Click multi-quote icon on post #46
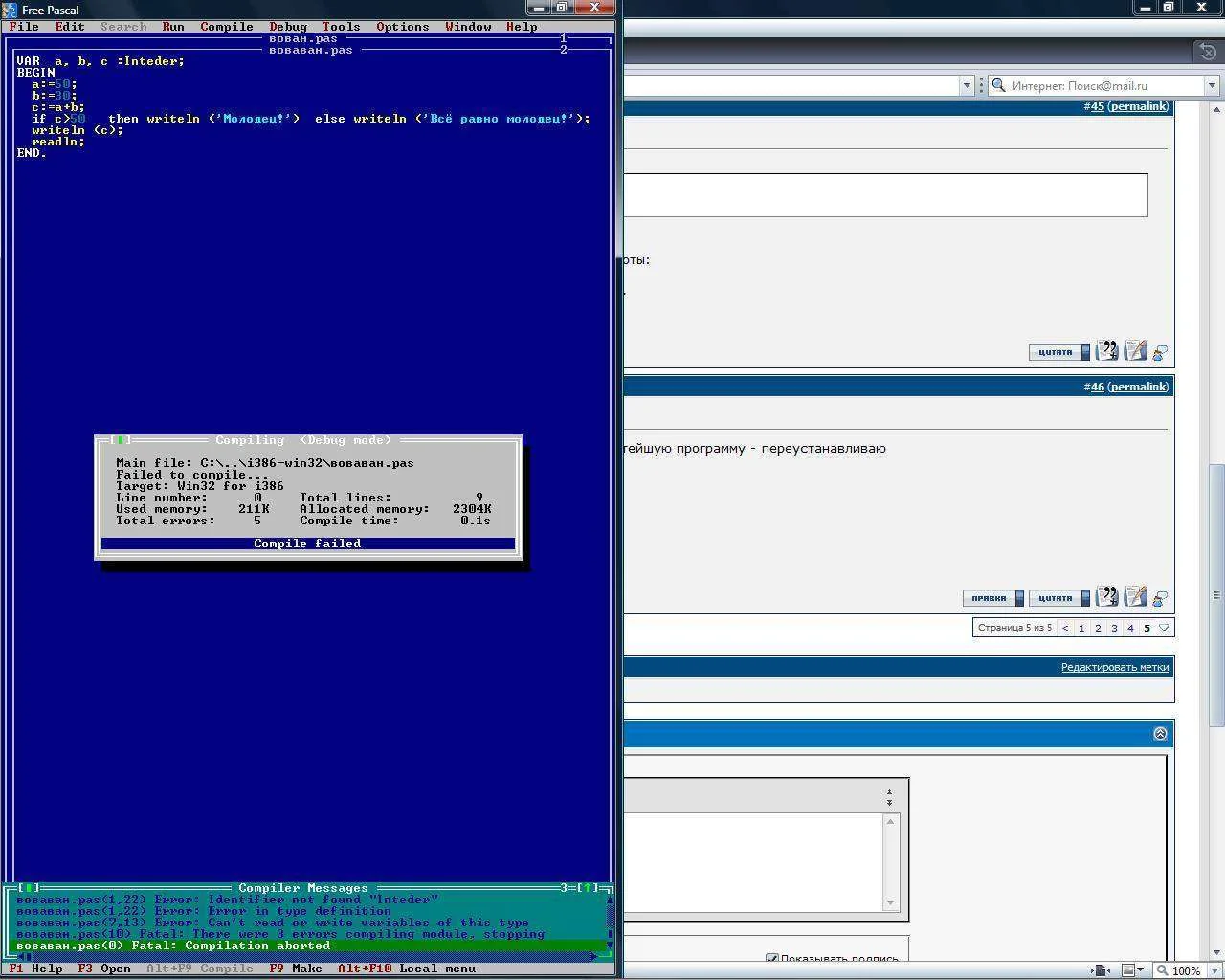The image size is (1225, 980). 1107,597
